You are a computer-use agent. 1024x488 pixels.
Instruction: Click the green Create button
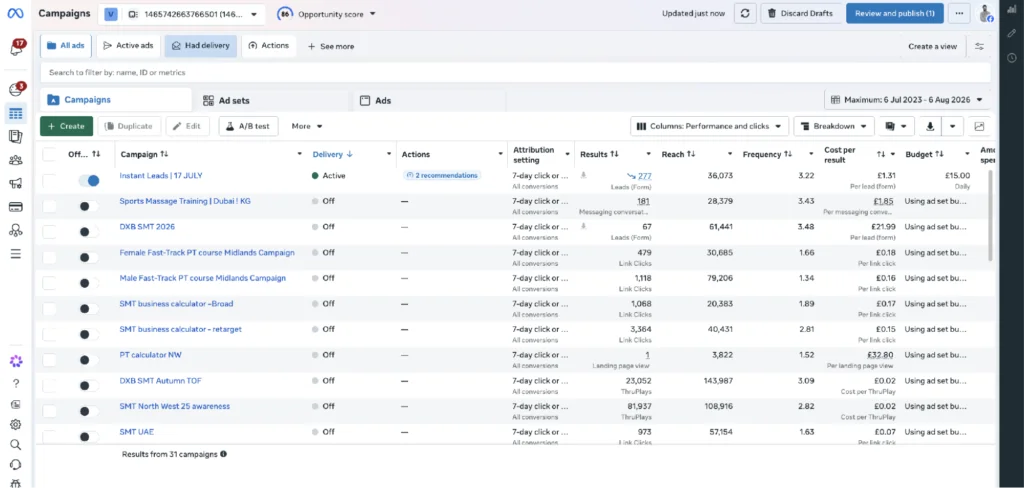[67, 126]
